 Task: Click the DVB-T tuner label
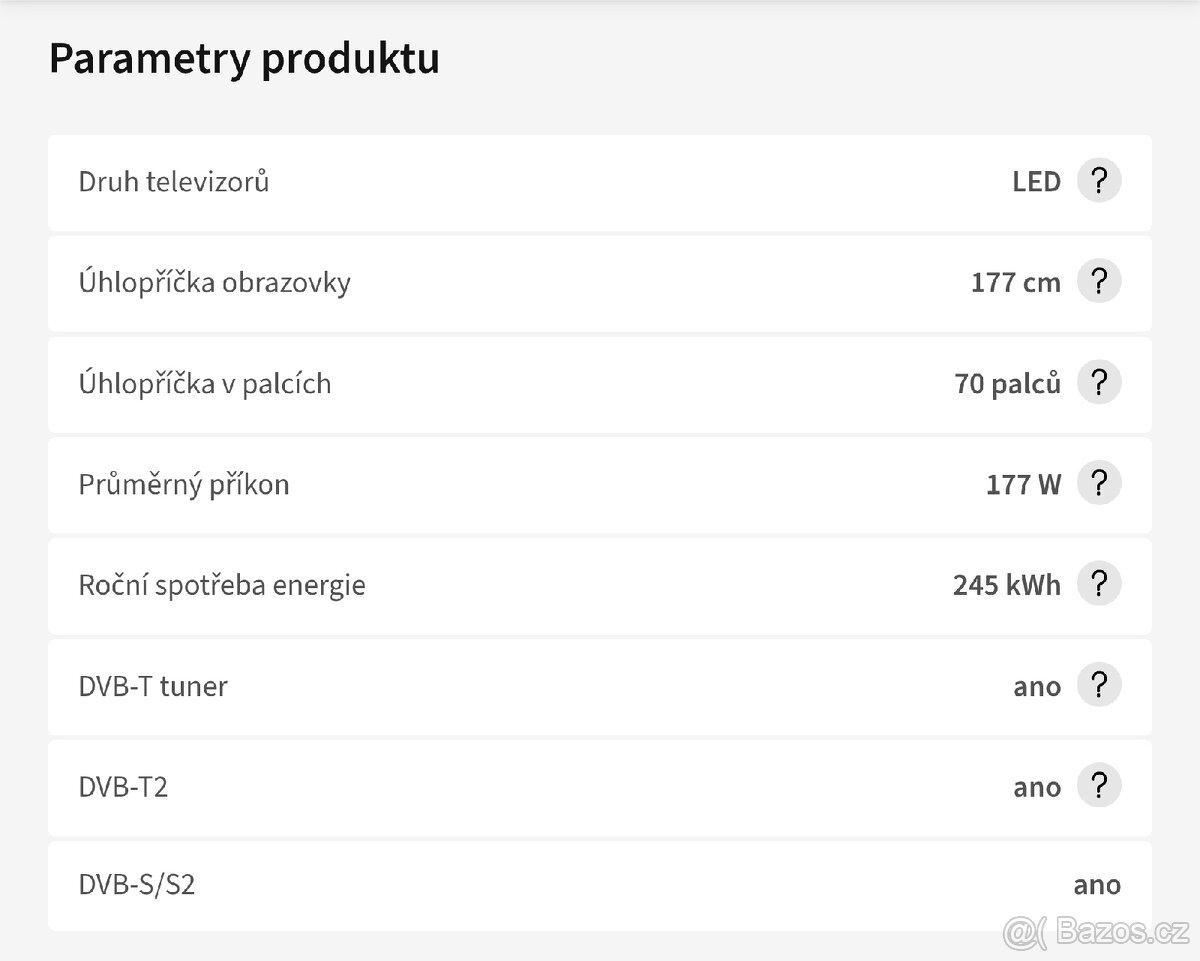(x=153, y=686)
